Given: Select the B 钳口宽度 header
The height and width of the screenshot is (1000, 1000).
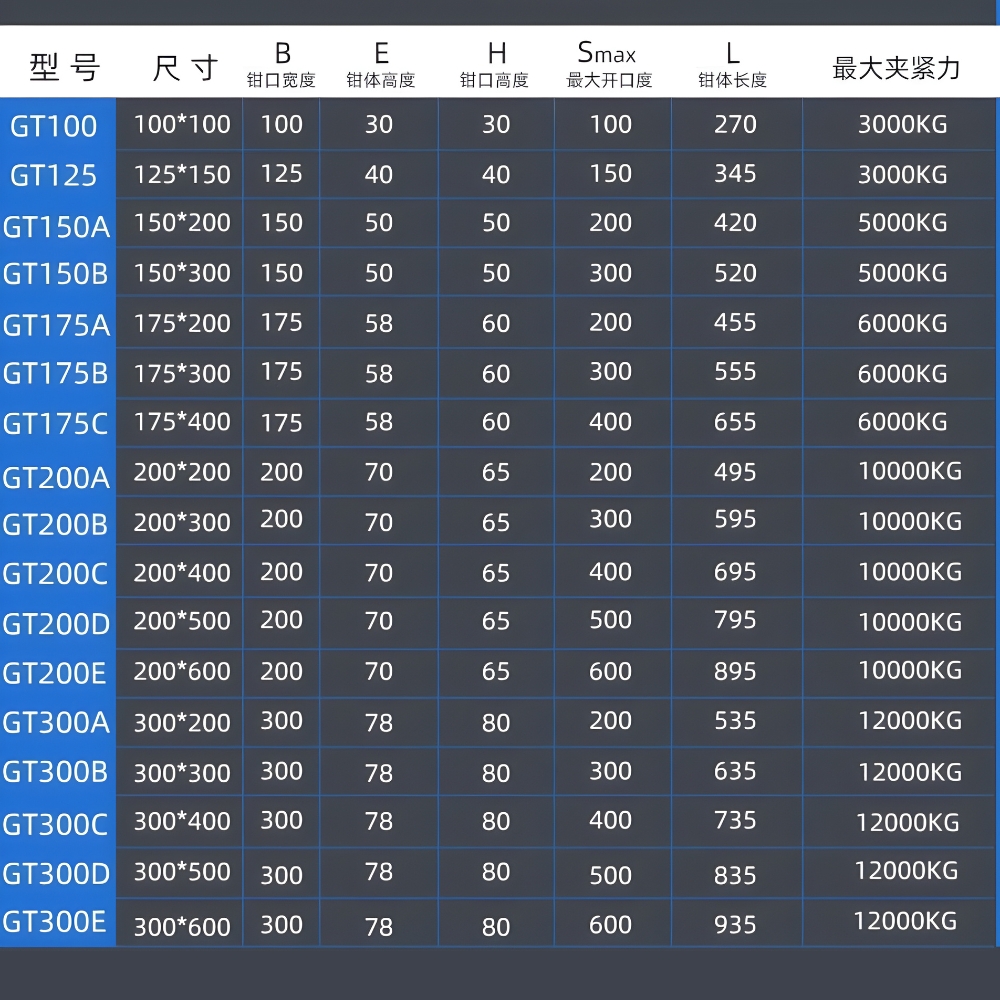Looking at the screenshot, I should 281,65.
